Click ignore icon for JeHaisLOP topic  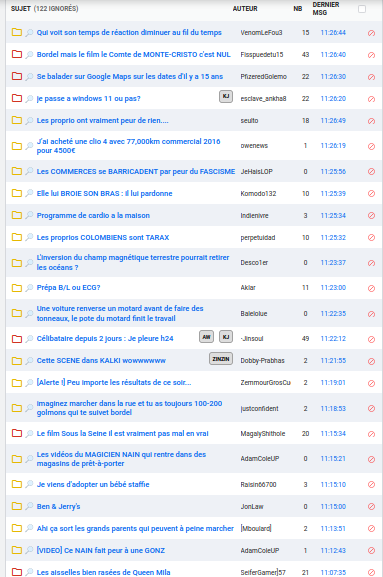[371, 171]
